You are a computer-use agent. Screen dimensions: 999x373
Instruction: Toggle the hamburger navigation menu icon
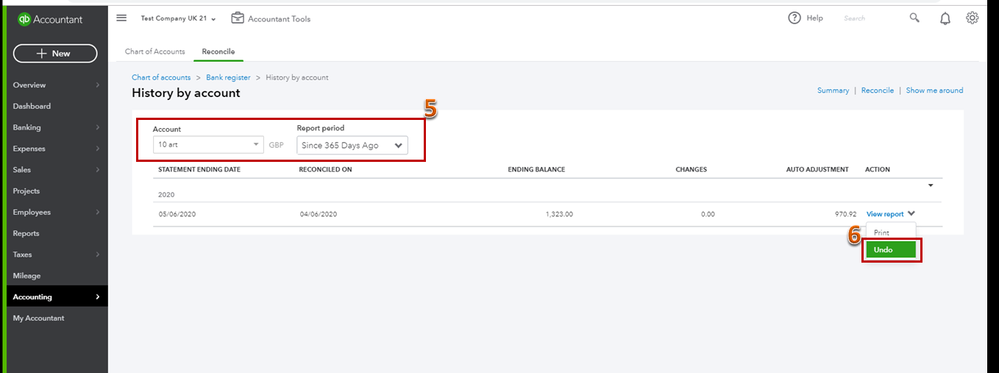[x=121, y=18]
